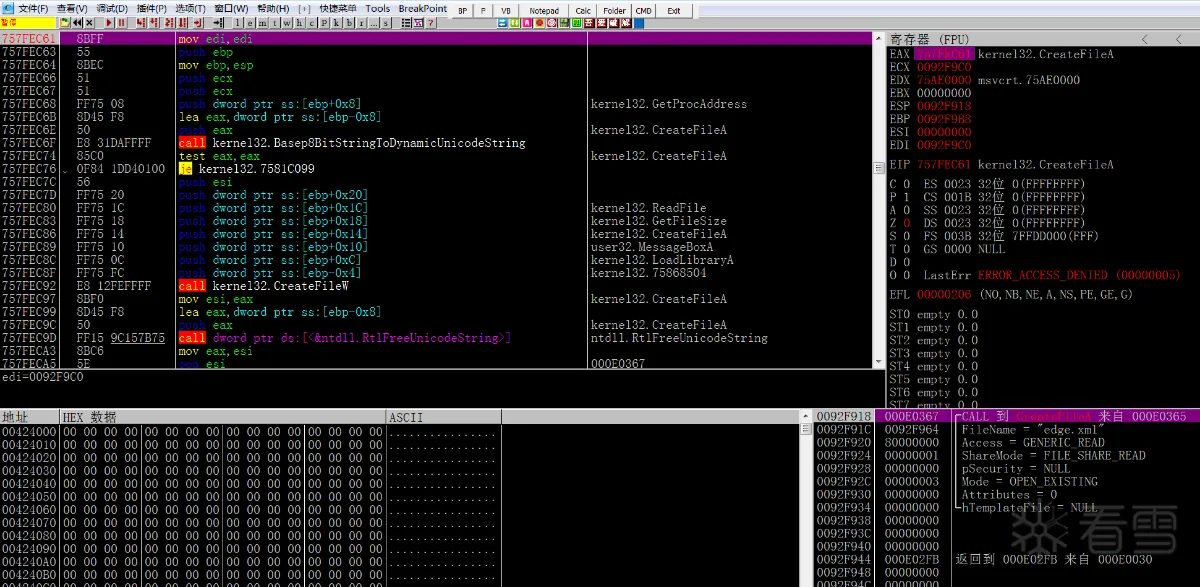Launch Notepad from the toolbar button
Image resolution: width=1200 pixels, height=587 pixels.
544,10
